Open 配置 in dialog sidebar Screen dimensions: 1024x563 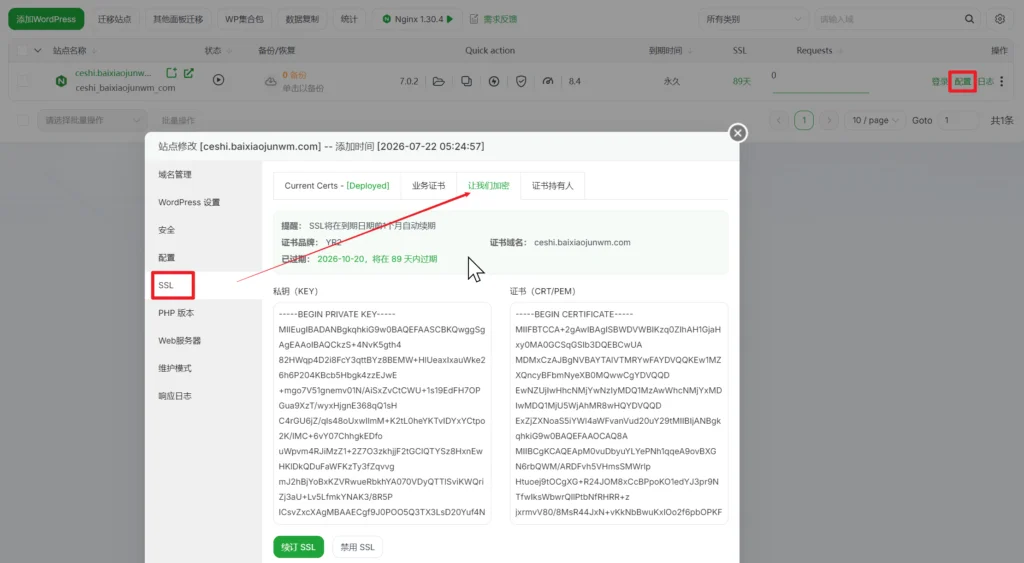167,257
